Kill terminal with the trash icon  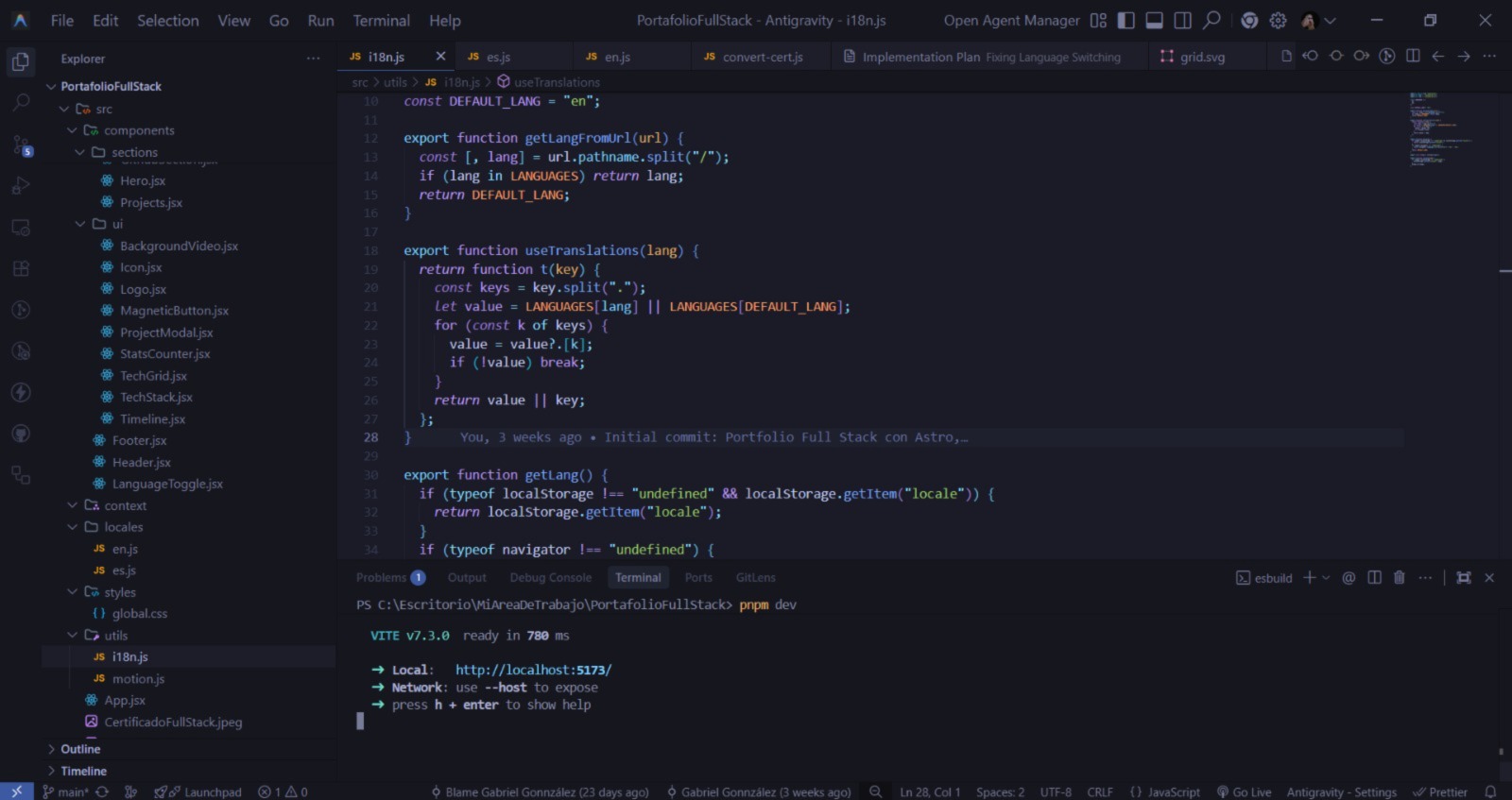pyautogui.click(x=1400, y=578)
